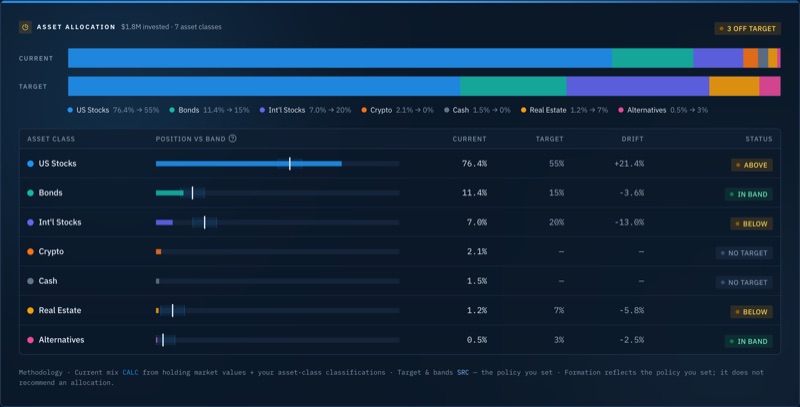Click Real Estate legend entry 1.2% → 7%

(x=564, y=110)
